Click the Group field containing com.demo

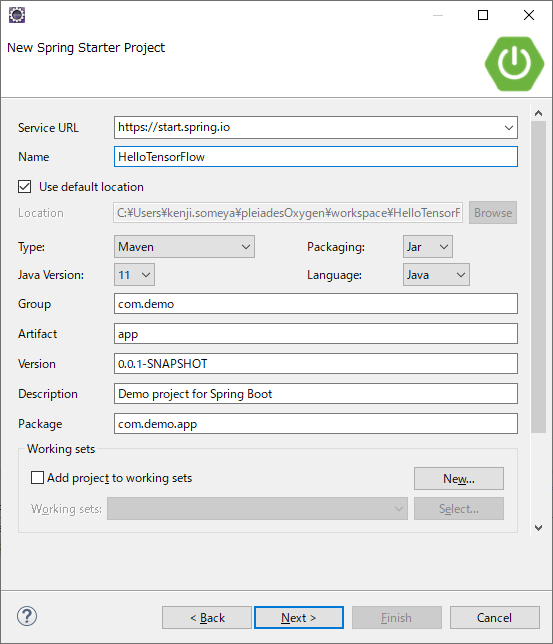316,304
